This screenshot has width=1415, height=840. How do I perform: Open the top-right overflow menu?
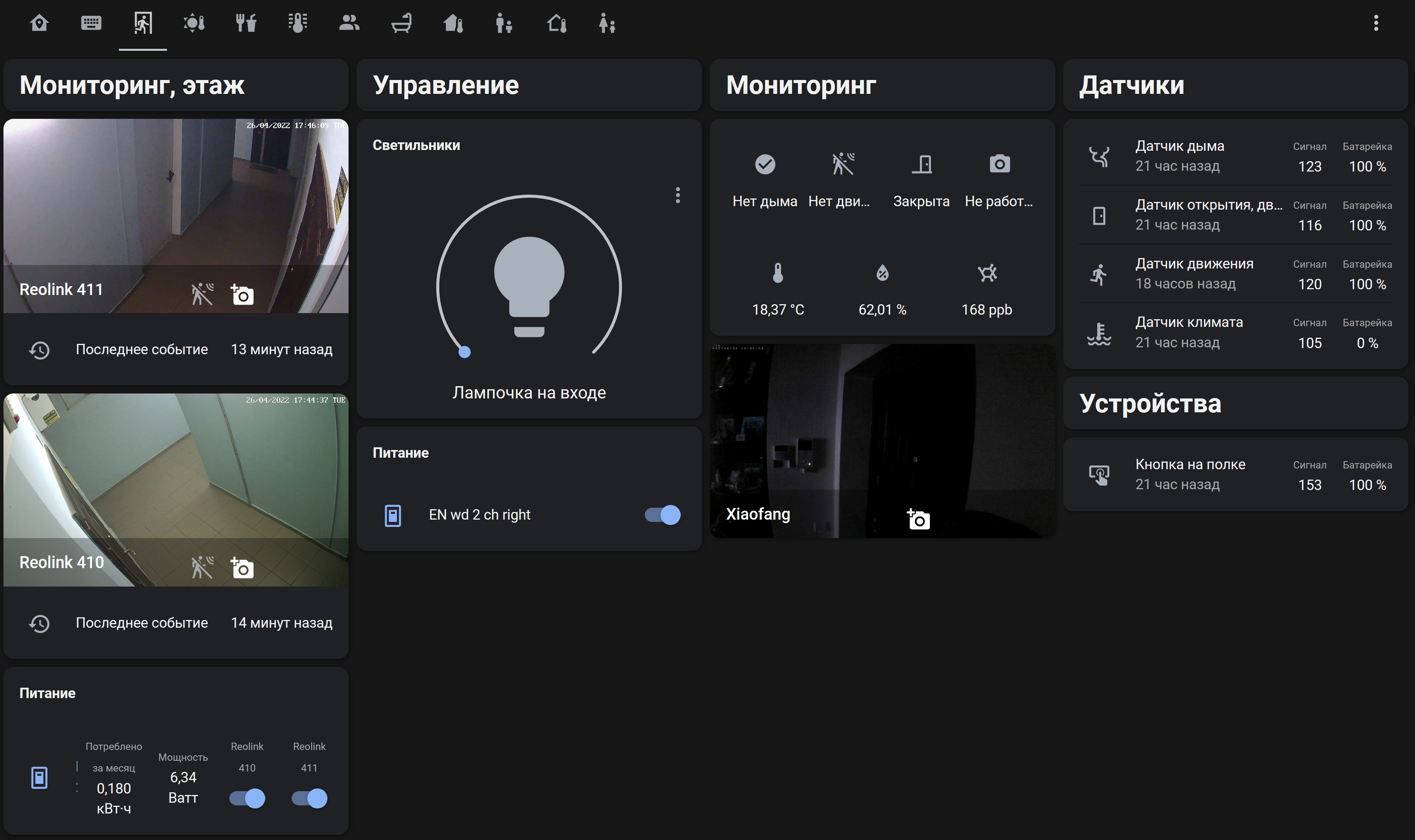tap(1375, 23)
